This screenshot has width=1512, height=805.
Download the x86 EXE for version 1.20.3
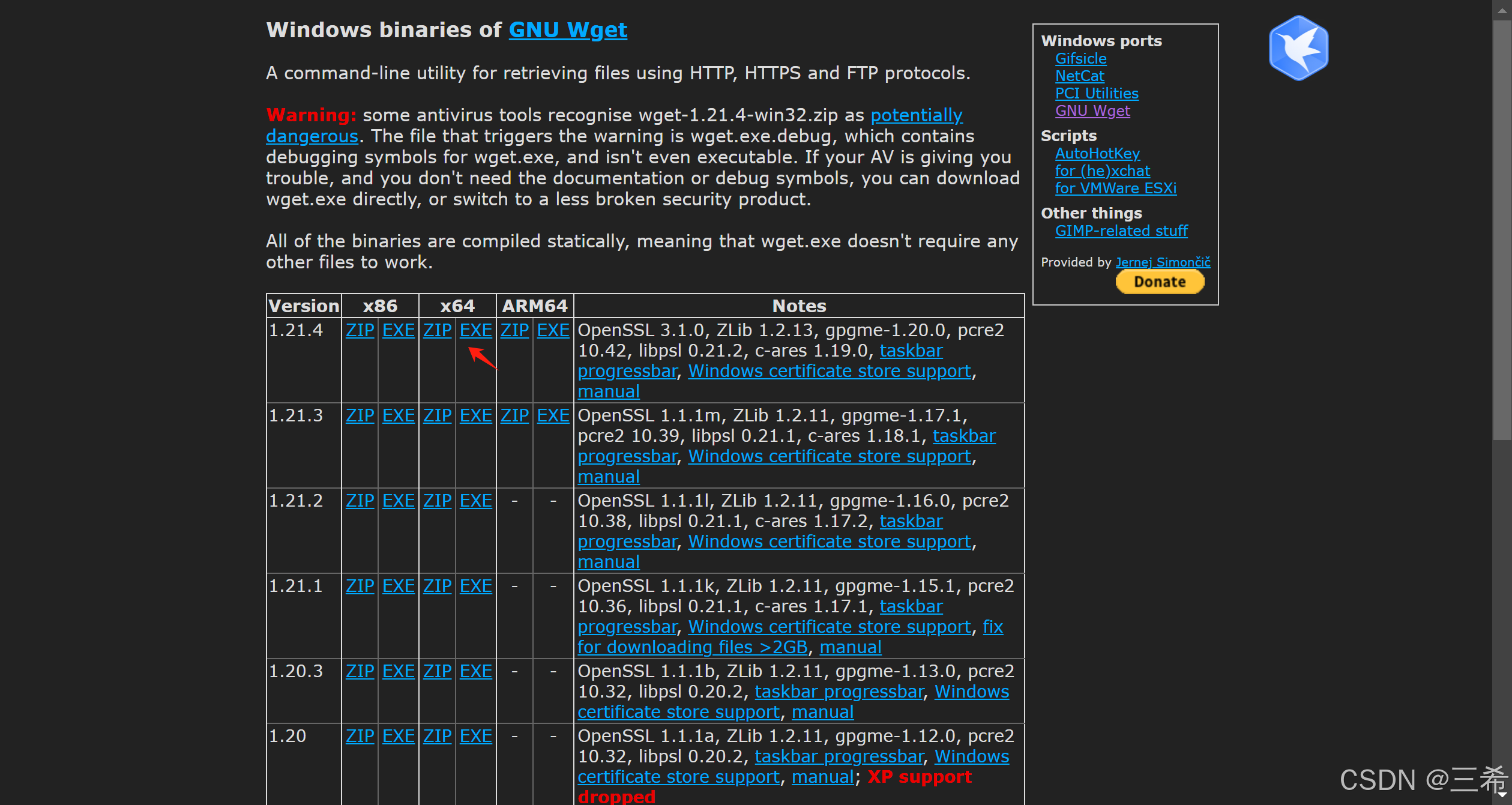398,671
